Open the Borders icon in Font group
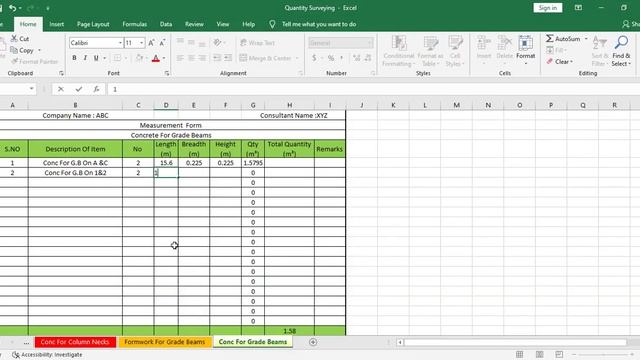Image resolution: width=640 pixels, height=360 pixels. click(117, 58)
